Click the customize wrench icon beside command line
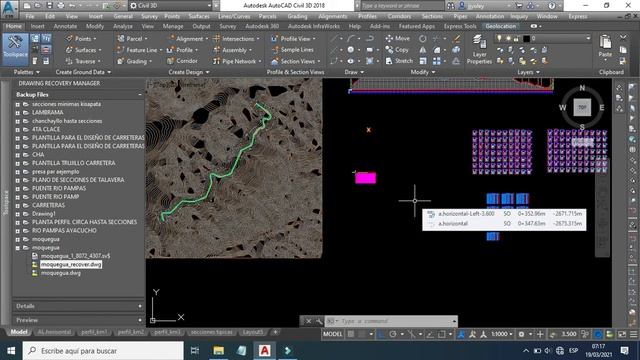 [319, 321]
